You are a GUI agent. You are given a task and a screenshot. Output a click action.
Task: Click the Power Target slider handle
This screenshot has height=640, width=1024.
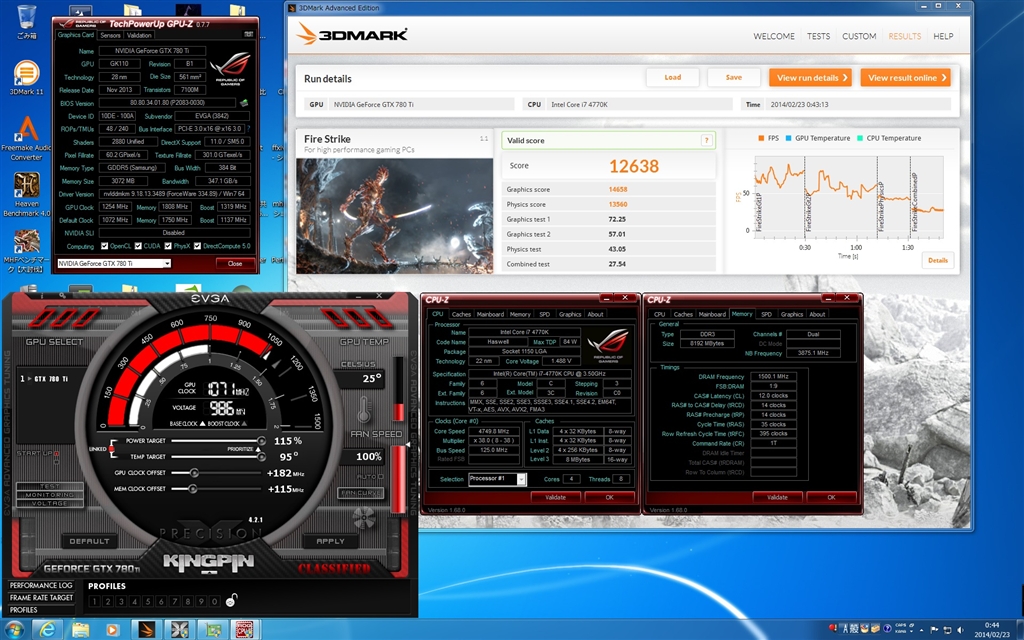261,441
